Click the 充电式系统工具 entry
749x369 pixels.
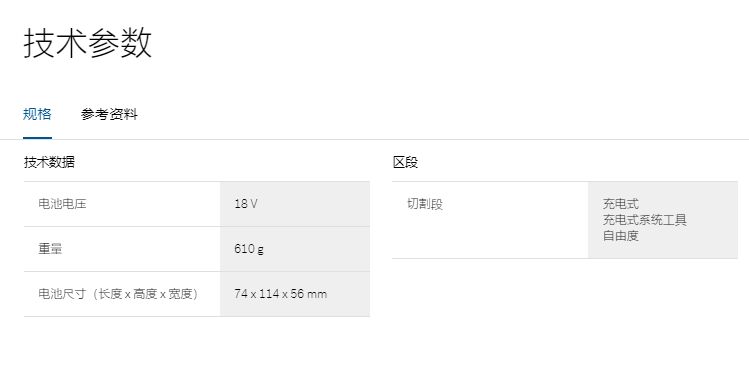(x=644, y=220)
